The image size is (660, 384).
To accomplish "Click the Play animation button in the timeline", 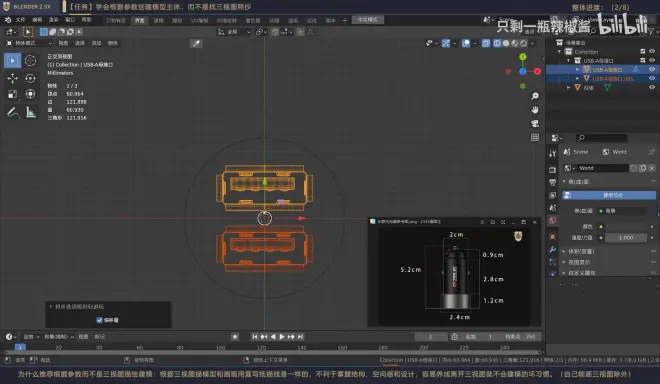I will [x=282, y=336].
